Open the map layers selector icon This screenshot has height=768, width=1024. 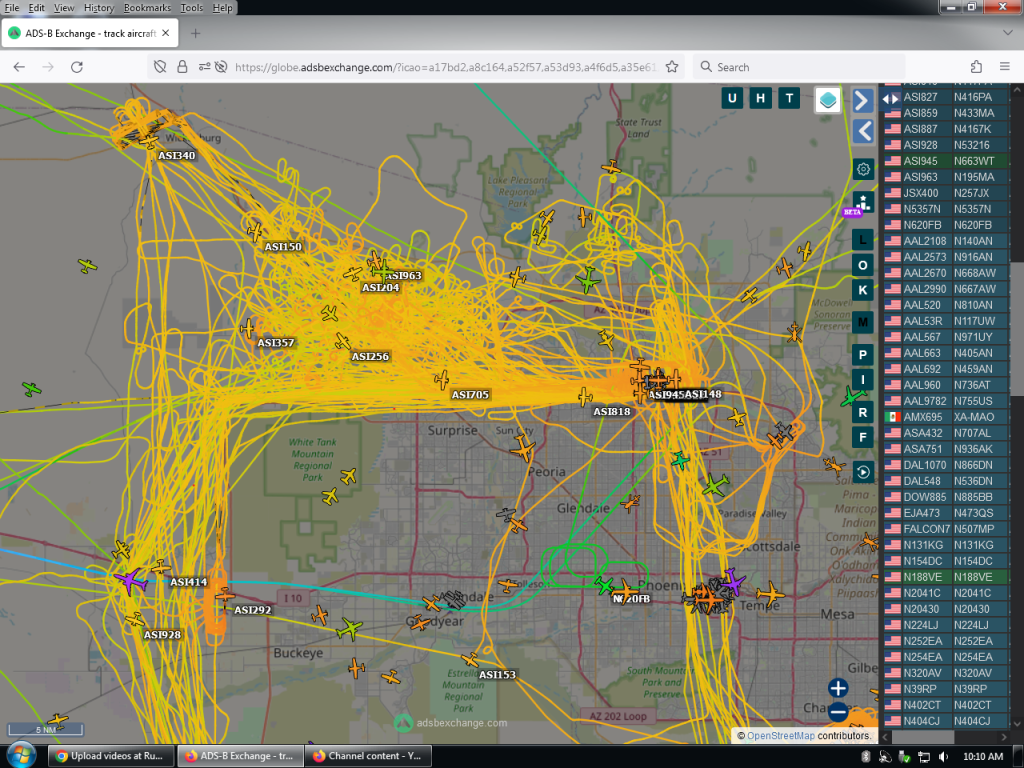827,100
